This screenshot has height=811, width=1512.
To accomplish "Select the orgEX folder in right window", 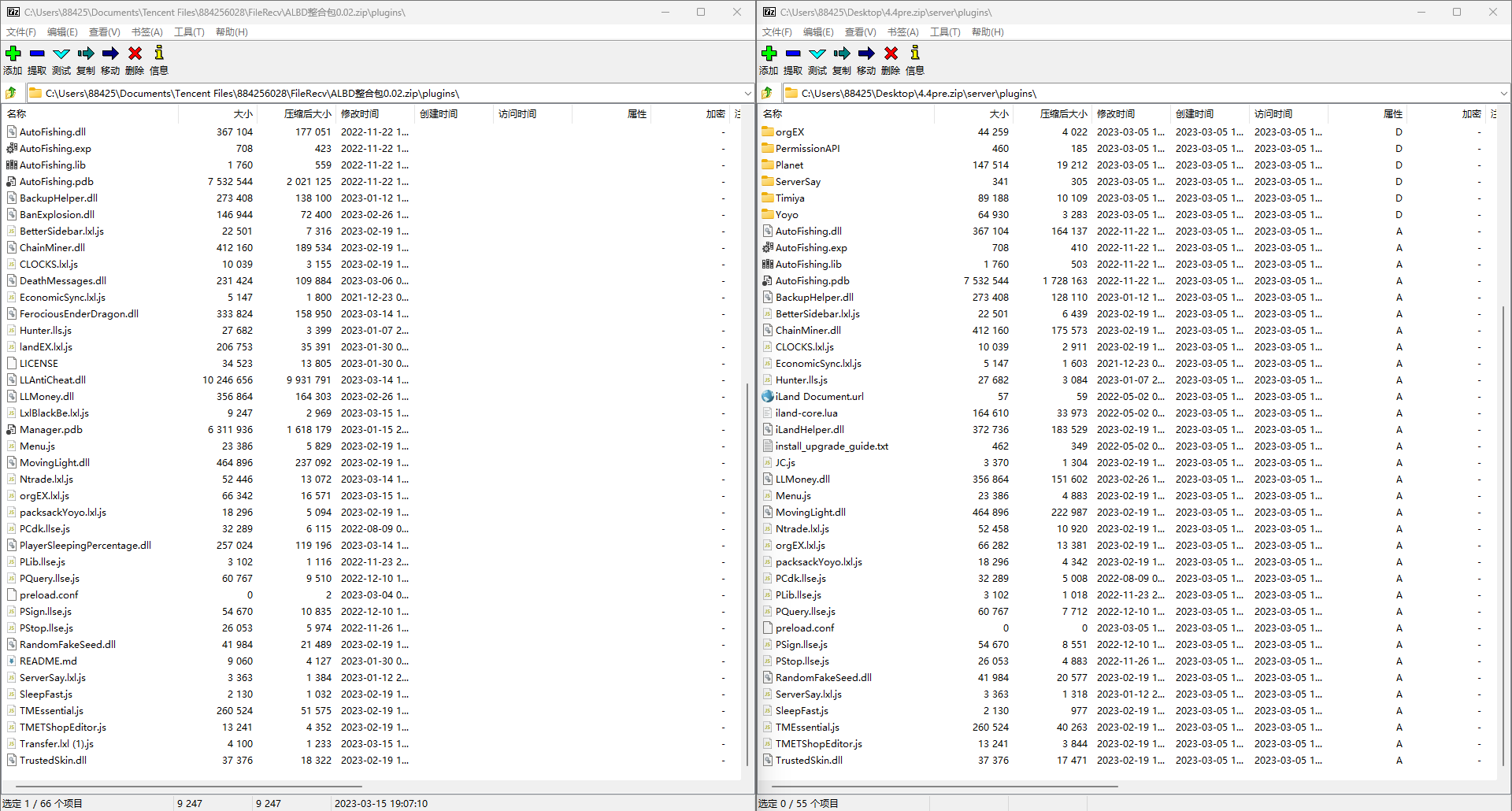I will coord(790,132).
